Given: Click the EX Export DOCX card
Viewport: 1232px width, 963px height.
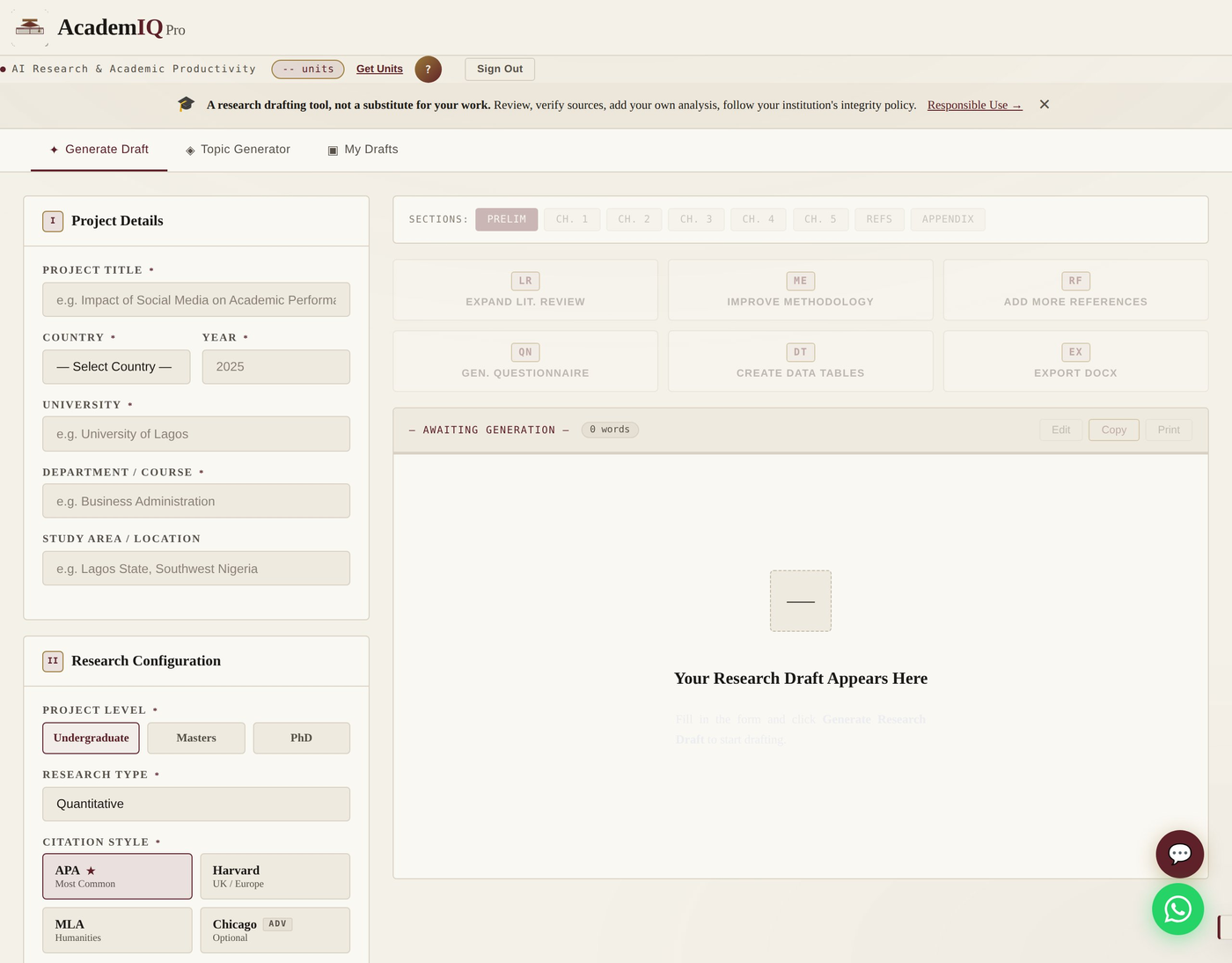Looking at the screenshot, I should click(x=1075, y=361).
